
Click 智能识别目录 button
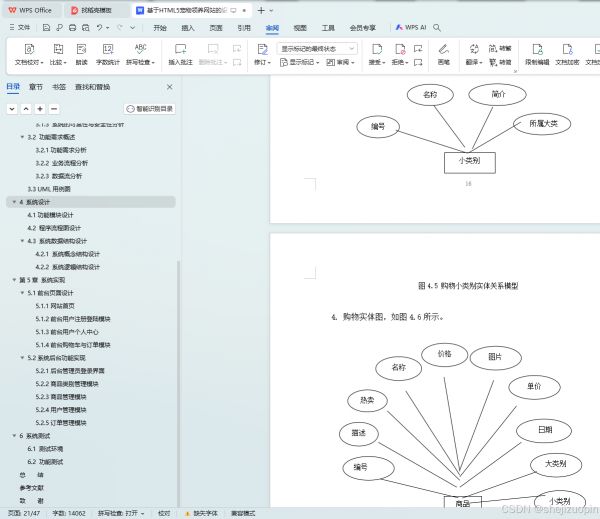[x=150, y=109]
